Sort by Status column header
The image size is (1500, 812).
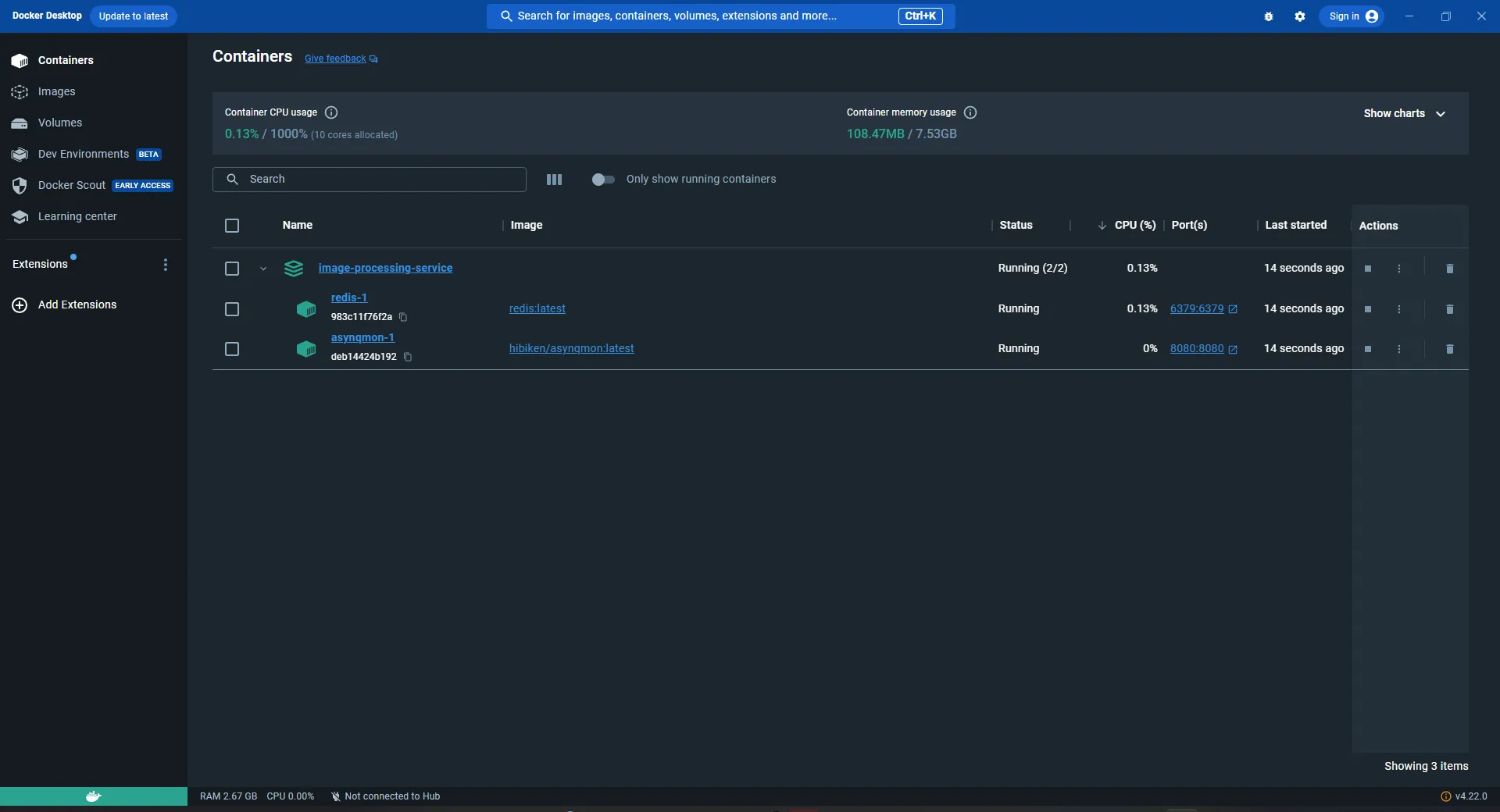point(1016,225)
